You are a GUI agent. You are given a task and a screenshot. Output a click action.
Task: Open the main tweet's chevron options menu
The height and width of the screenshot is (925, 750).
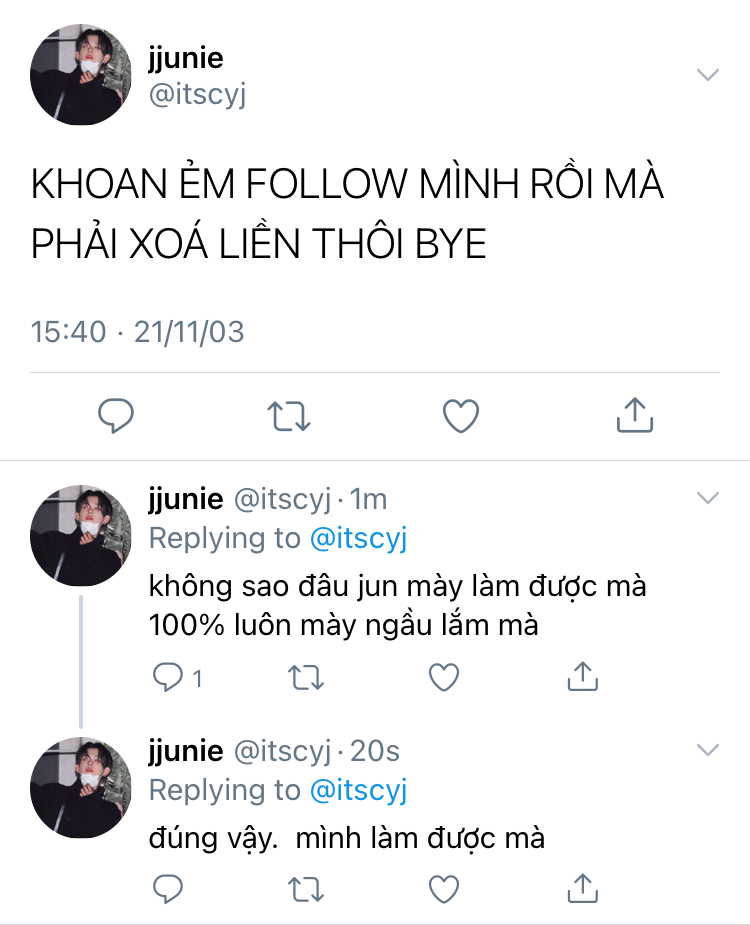click(x=708, y=75)
